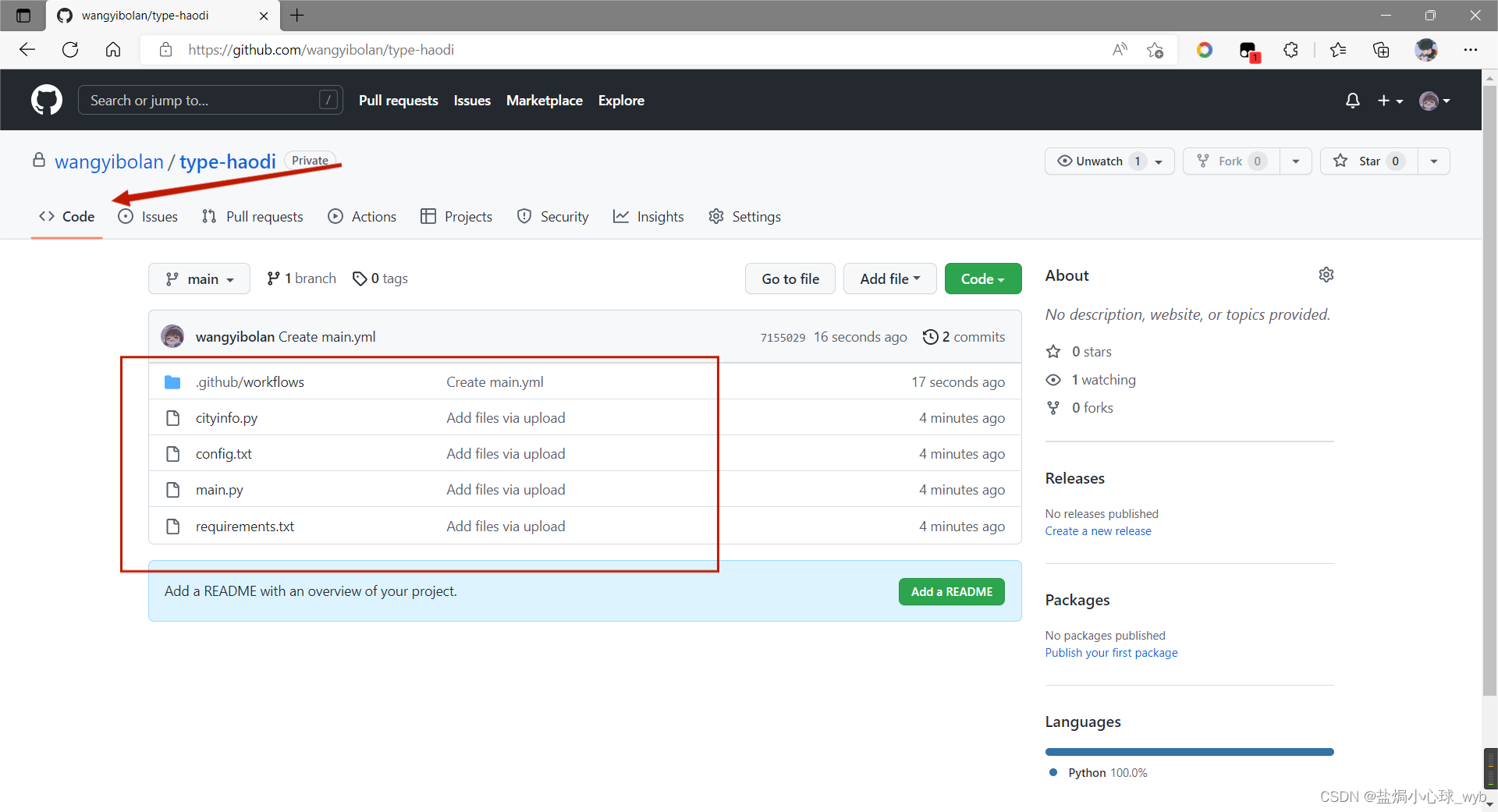This screenshot has height=812, width=1498.
Task: Open browser home page
Action: pos(113,50)
